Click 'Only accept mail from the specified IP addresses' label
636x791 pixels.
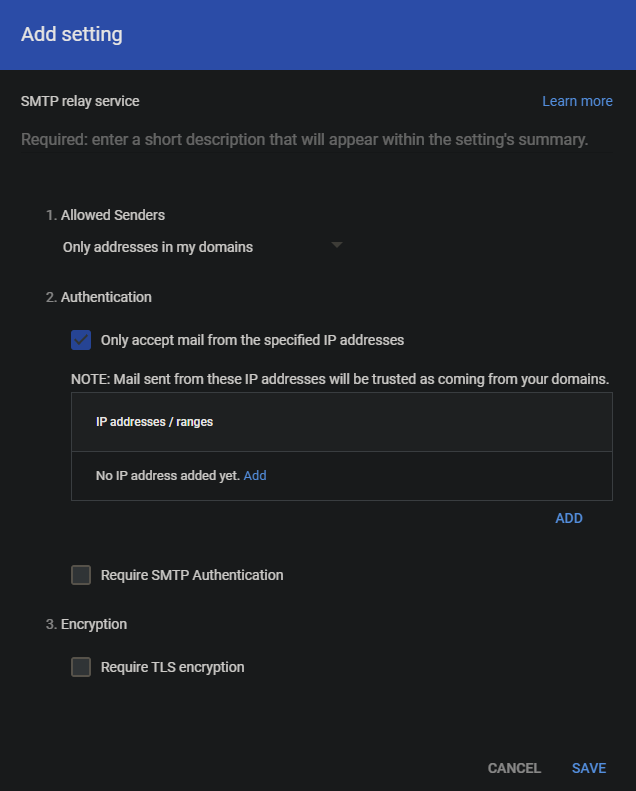click(252, 340)
